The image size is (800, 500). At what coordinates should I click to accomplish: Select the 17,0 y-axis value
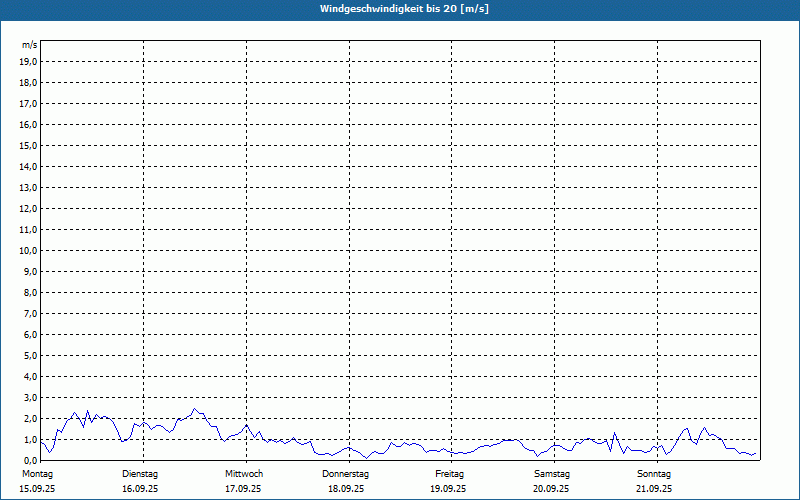point(28,104)
